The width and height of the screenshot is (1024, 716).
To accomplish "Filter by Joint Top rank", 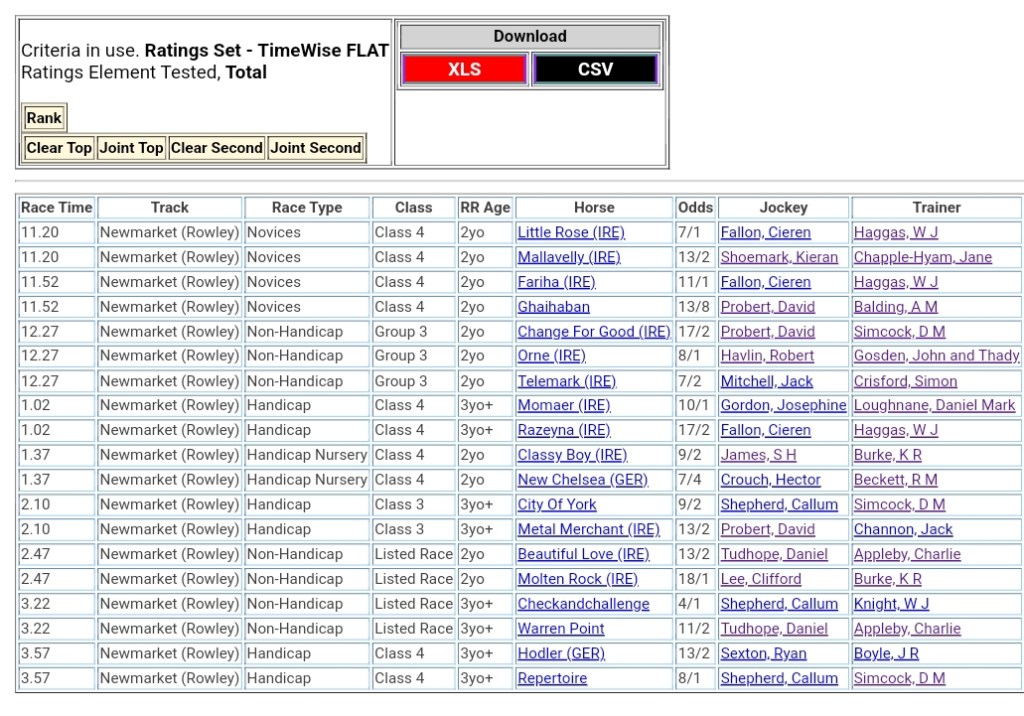I will coord(131,148).
